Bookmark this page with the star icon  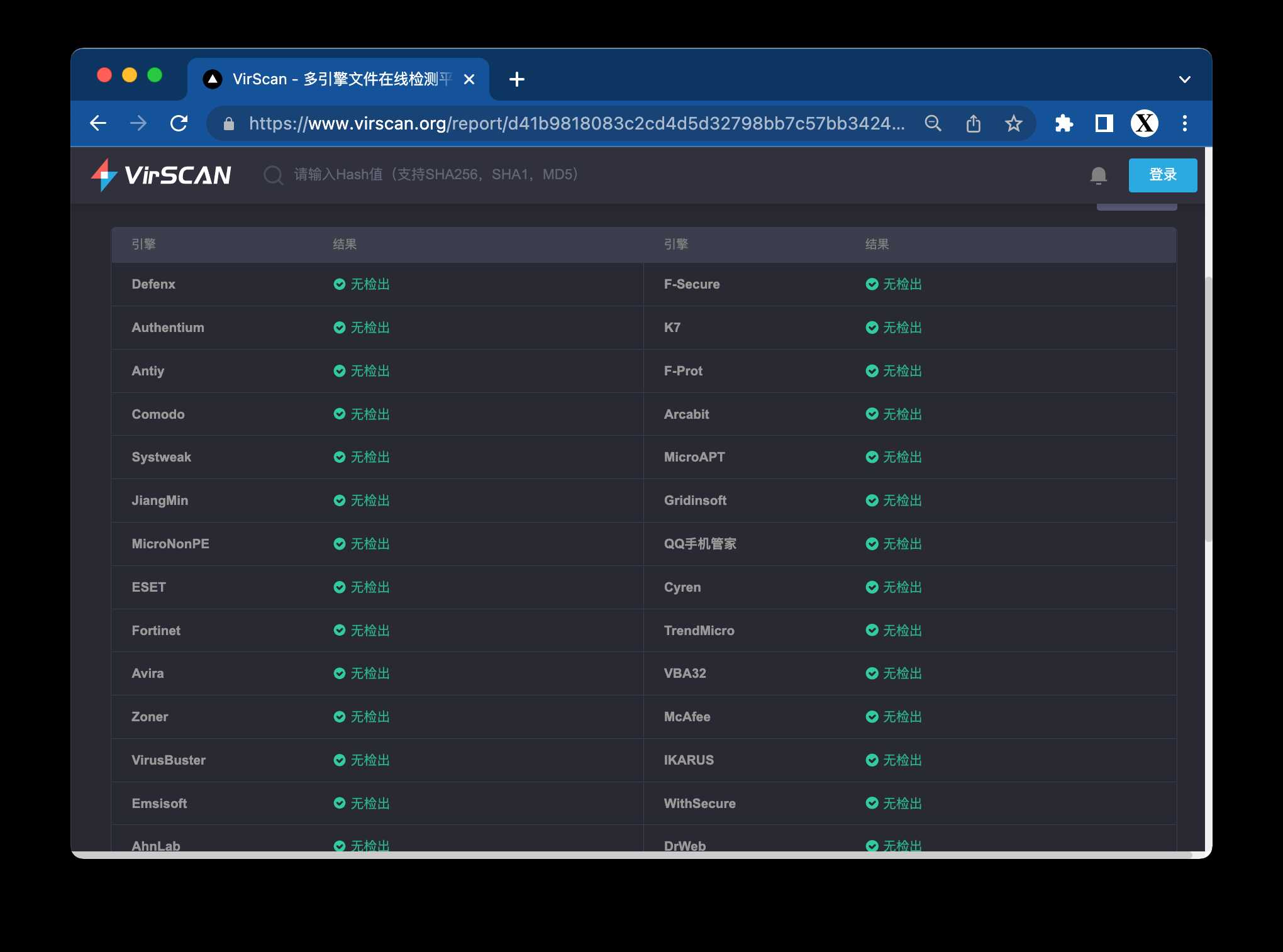point(1013,123)
